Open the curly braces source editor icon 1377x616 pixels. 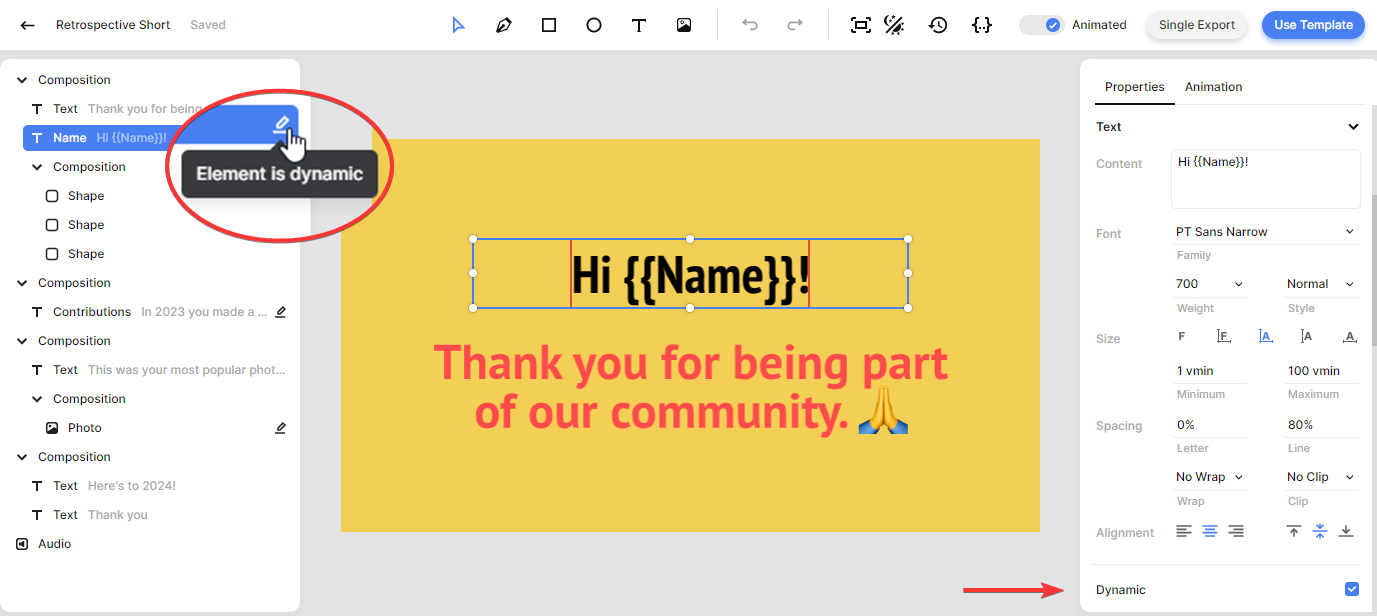tap(982, 25)
